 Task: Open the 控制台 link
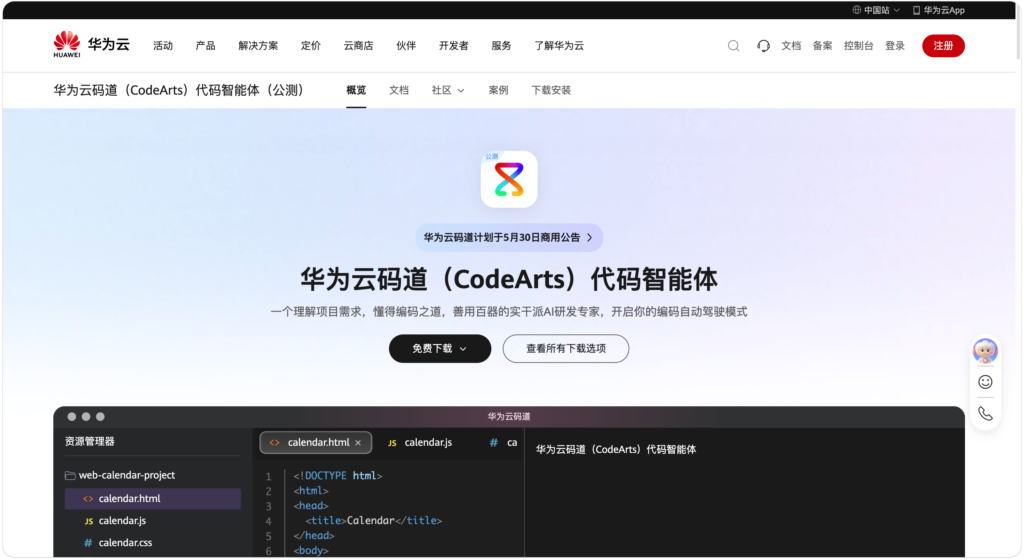click(x=858, y=46)
